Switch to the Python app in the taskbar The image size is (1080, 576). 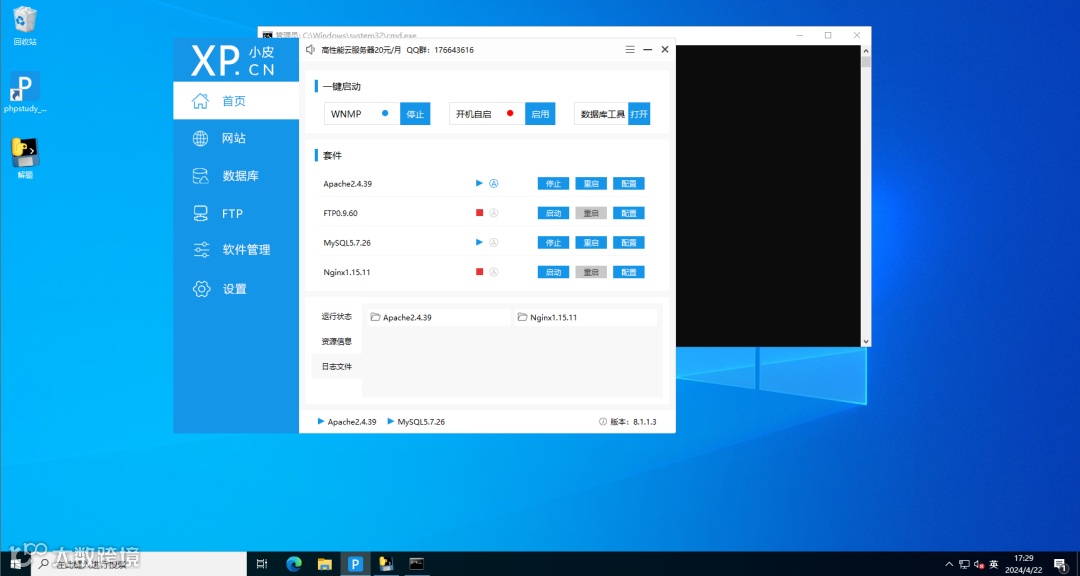pos(386,564)
